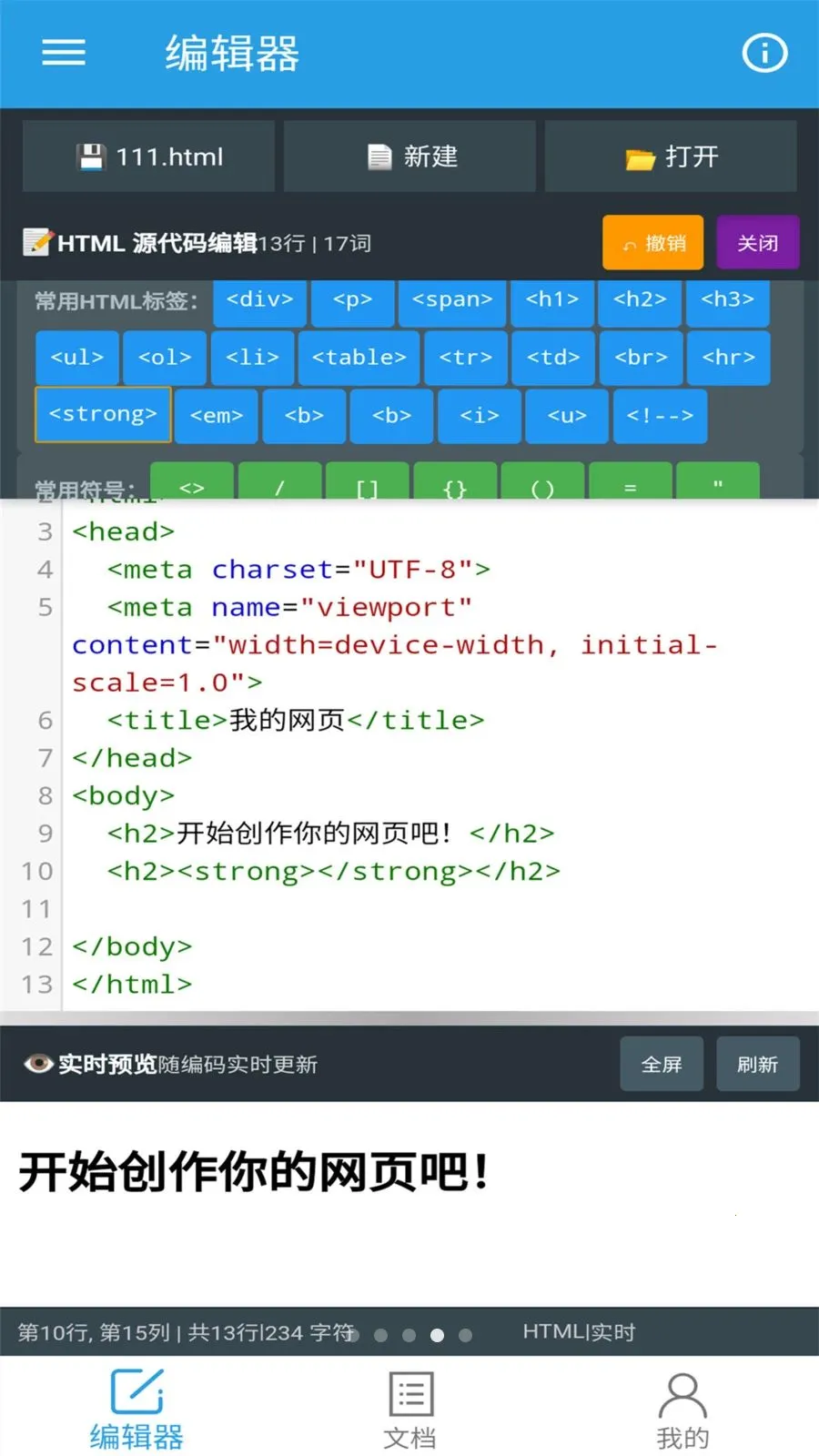
Task: Select the 编辑器 bottom tab
Action: click(136, 1410)
